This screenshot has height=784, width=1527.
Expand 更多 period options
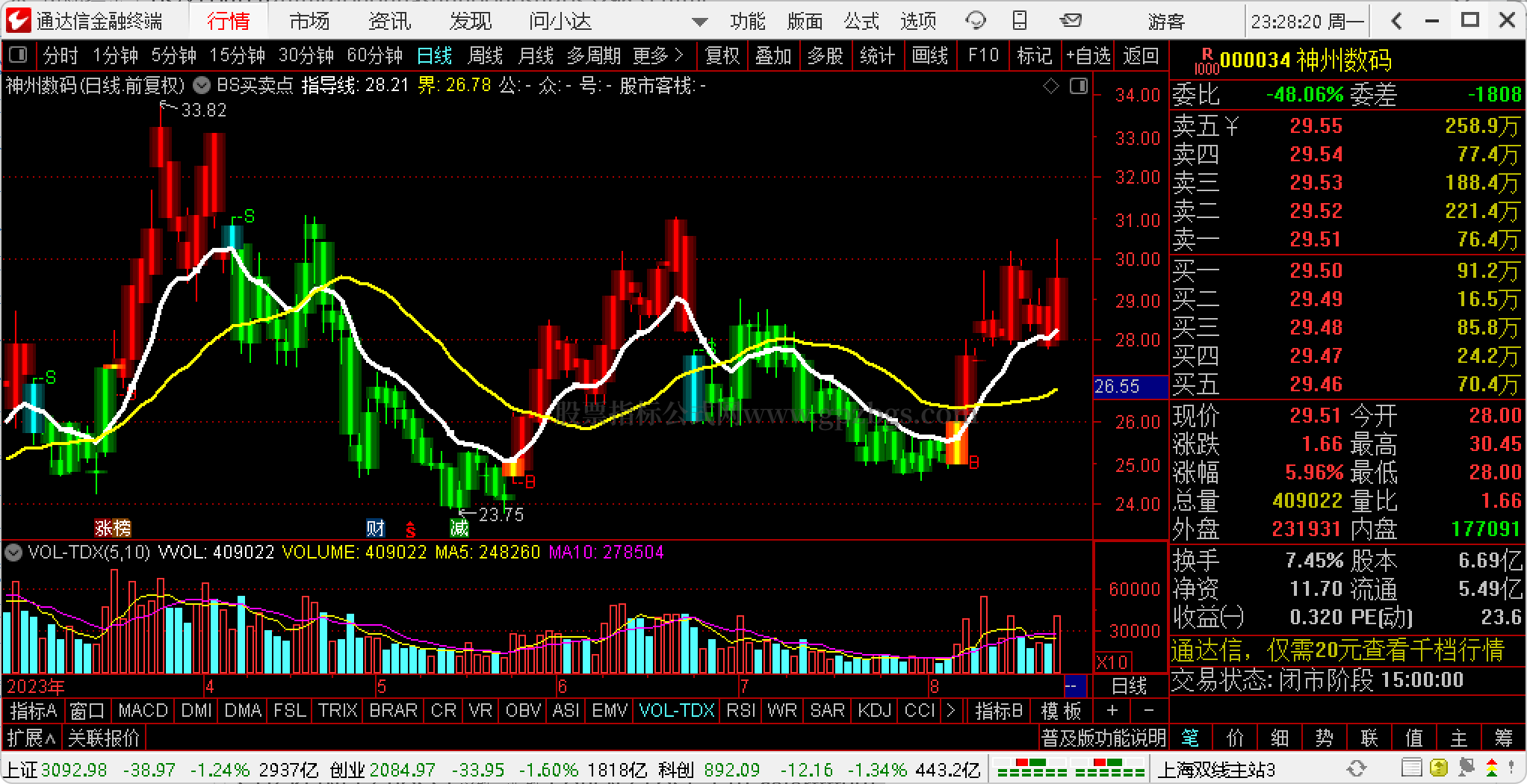pos(657,56)
